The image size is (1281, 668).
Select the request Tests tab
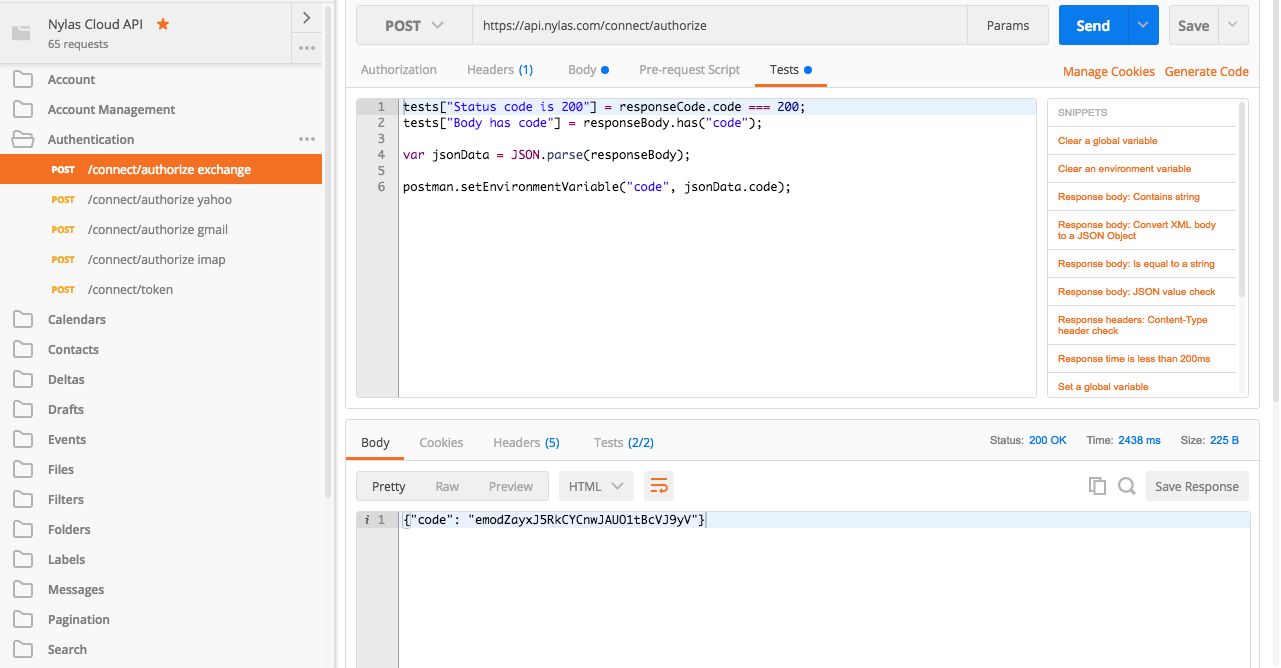(790, 69)
